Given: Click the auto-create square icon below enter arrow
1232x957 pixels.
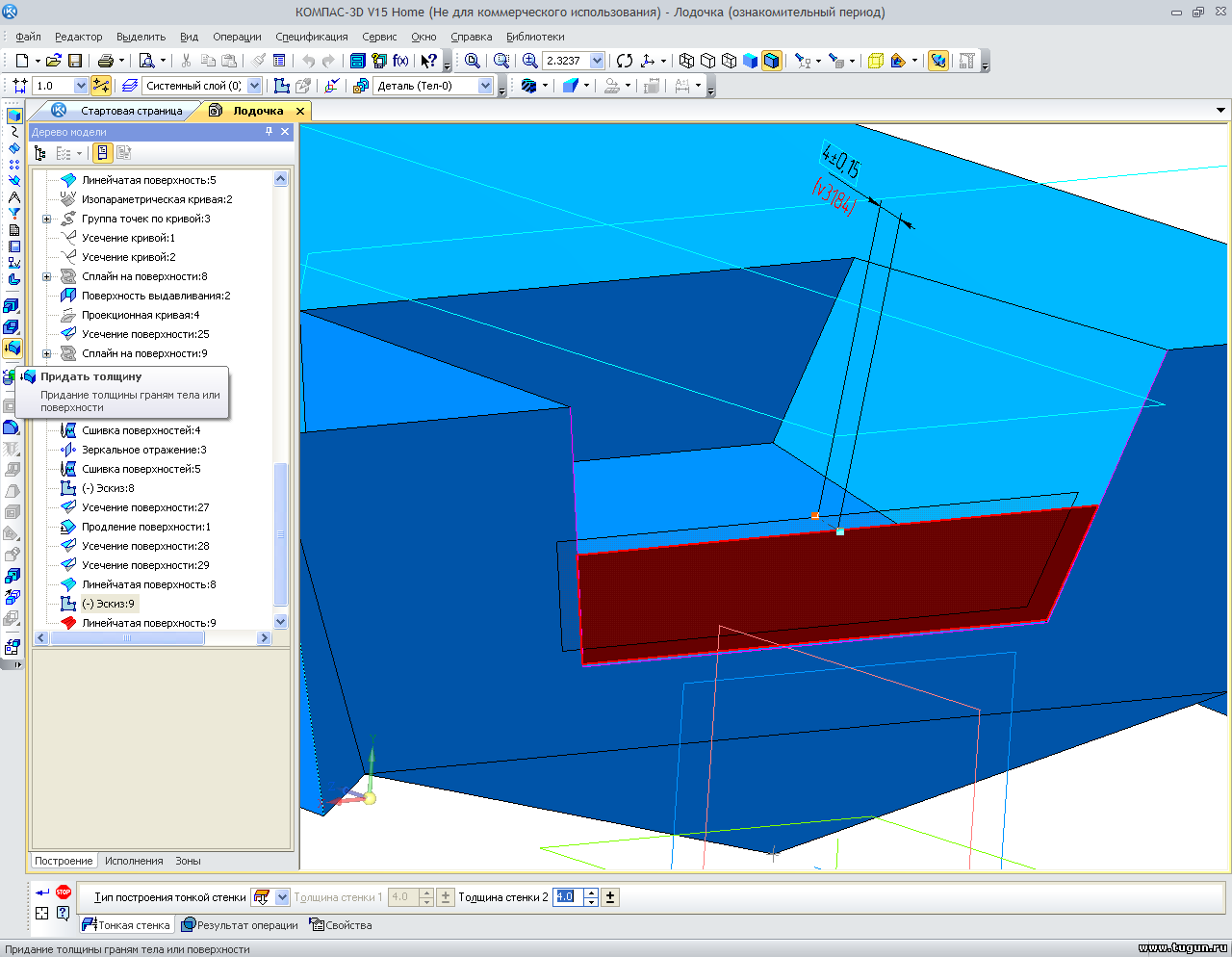Looking at the screenshot, I should click(x=42, y=914).
